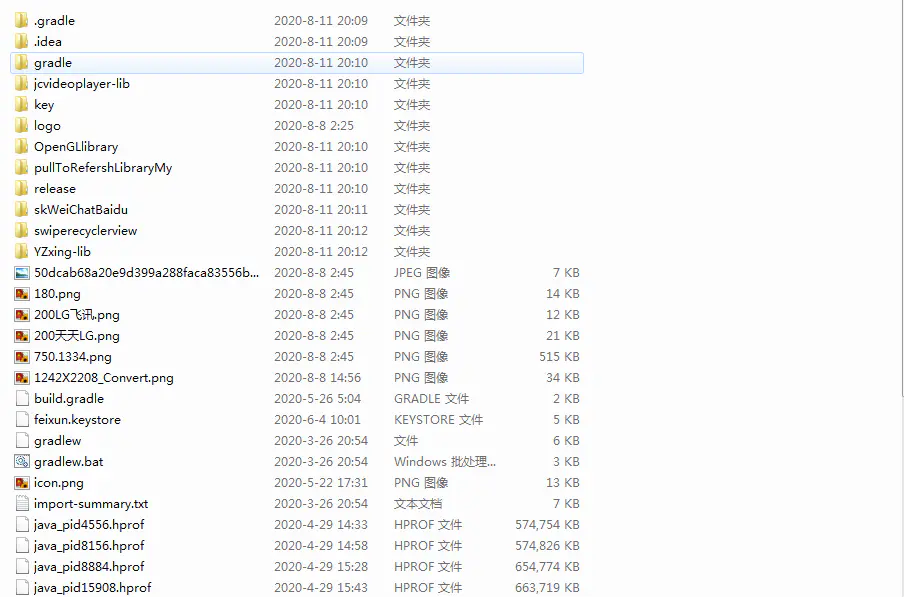
Task: Select the skWeiChatBaidu folder name
Action: [x=81, y=210]
